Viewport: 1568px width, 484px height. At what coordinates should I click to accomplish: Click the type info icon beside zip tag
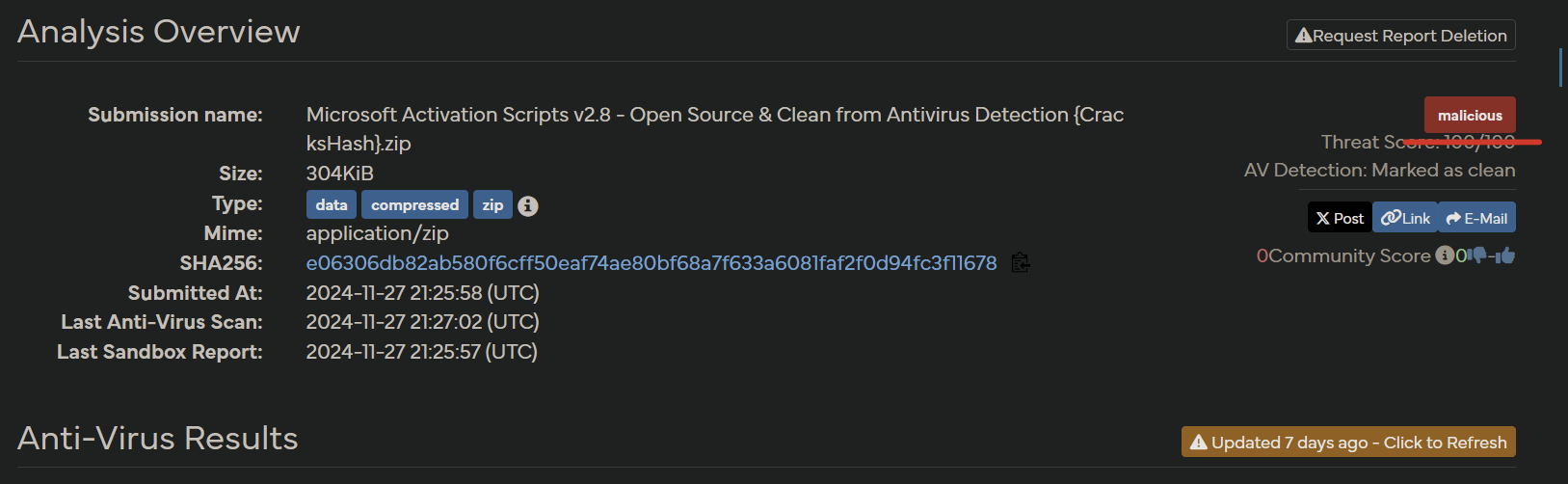pos(528,205)
